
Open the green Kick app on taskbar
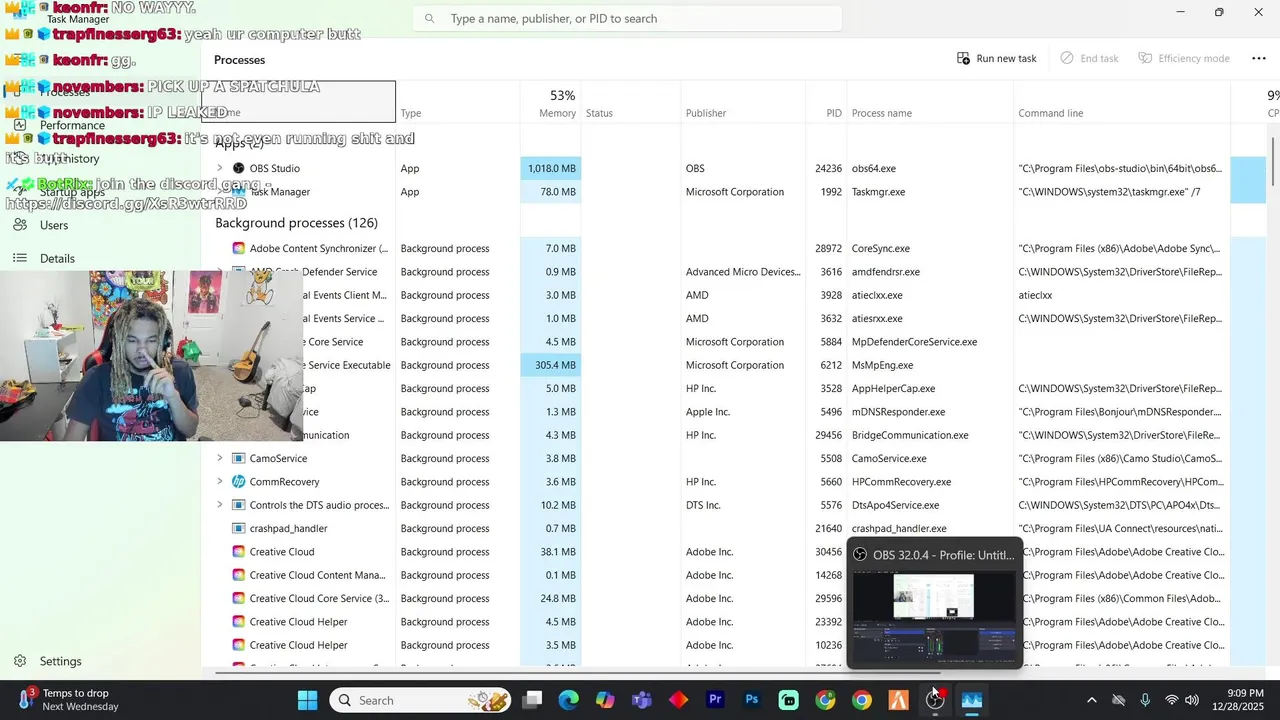click(788, 700)
